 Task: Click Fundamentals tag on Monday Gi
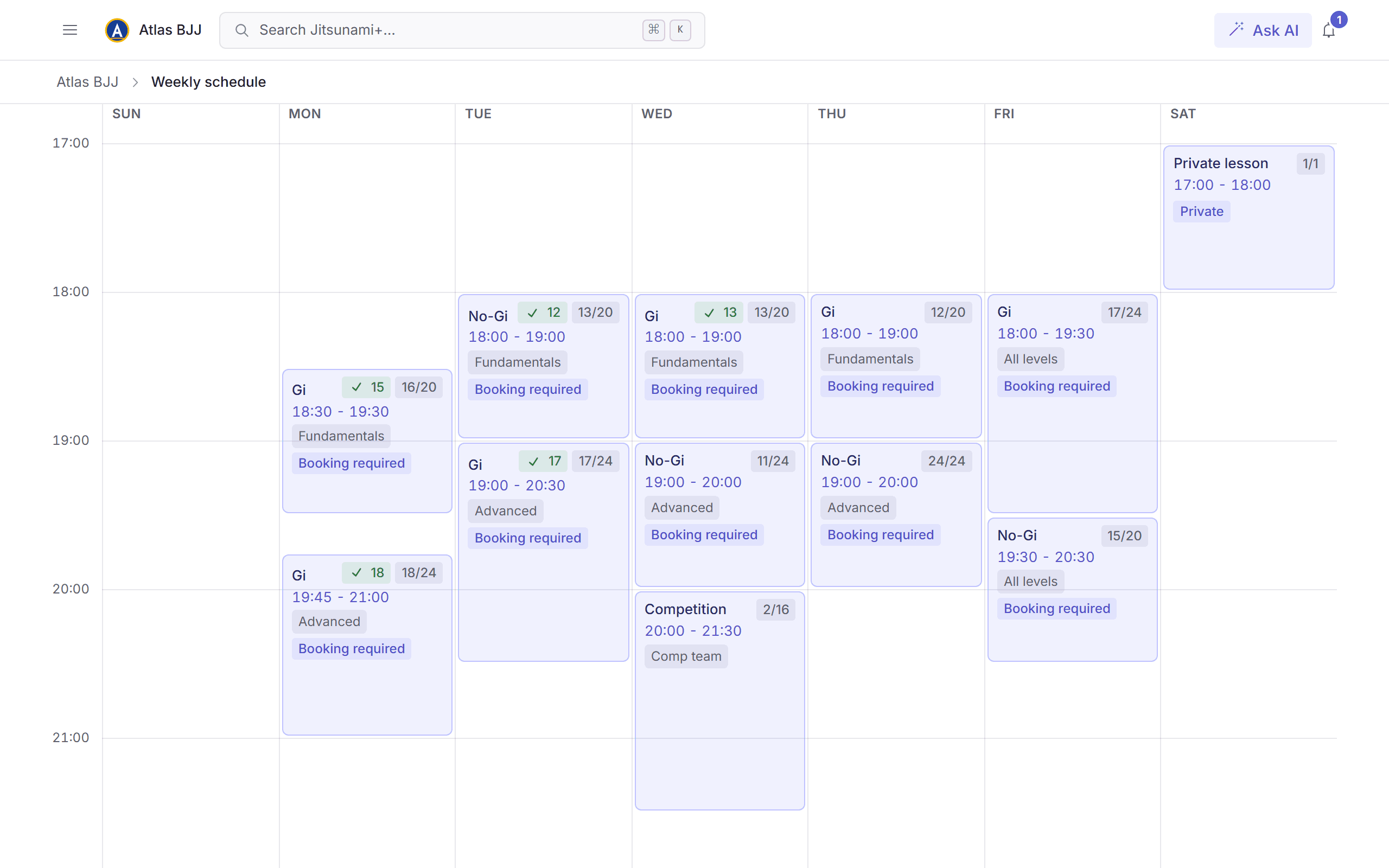pos(341,436)
